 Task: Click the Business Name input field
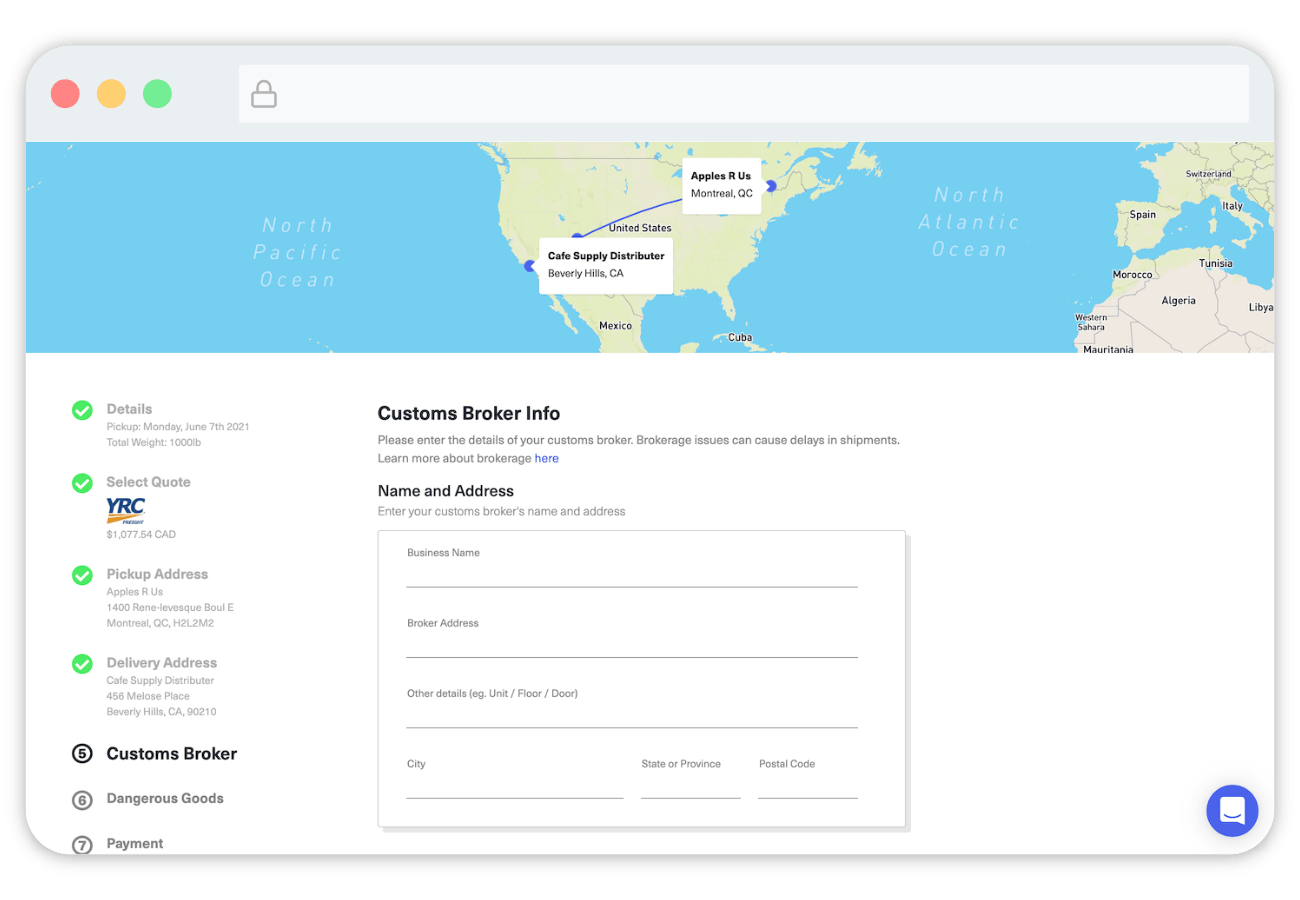pos(631,575)
